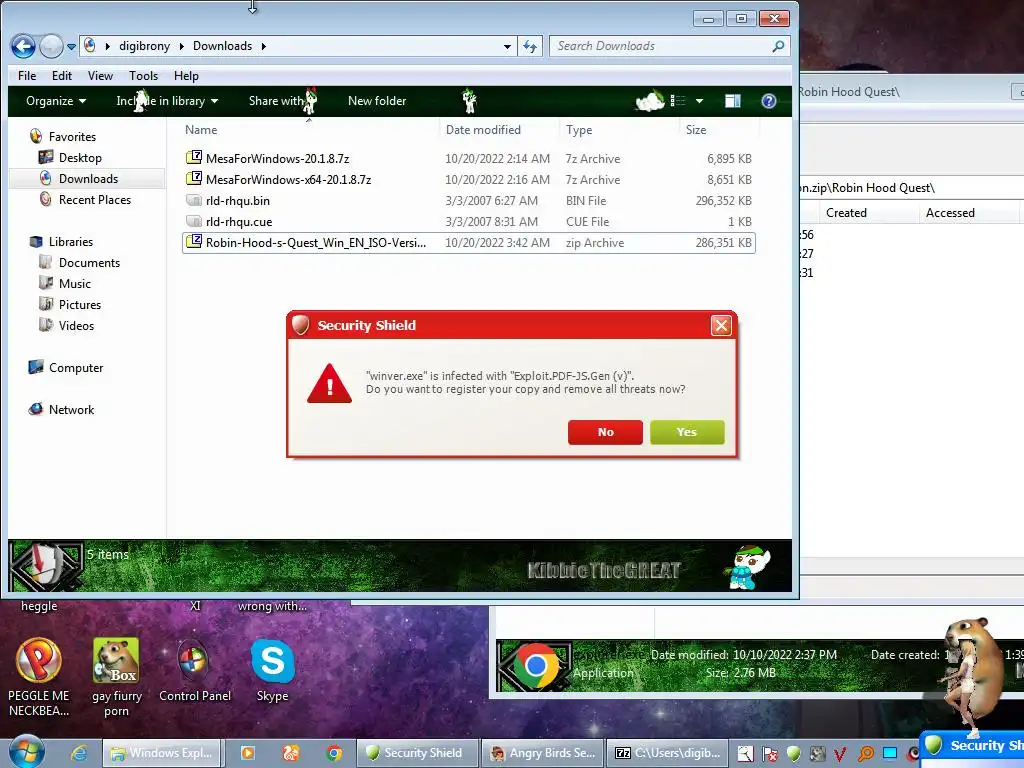Select Robin-Hood-s-Quest zip archive
The height and width of the screenshot is (768, 1024).
tap(468, 242)
